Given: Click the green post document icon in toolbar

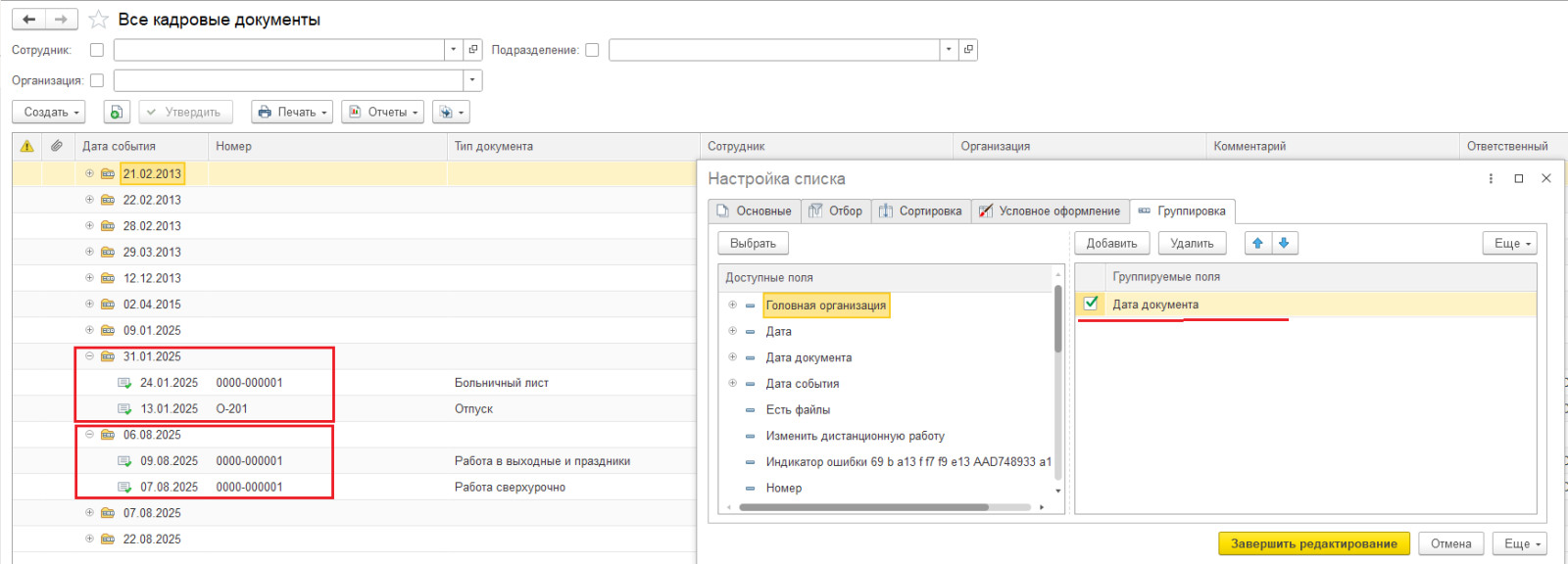Looking at the screenshot, I should pos(116,113).
